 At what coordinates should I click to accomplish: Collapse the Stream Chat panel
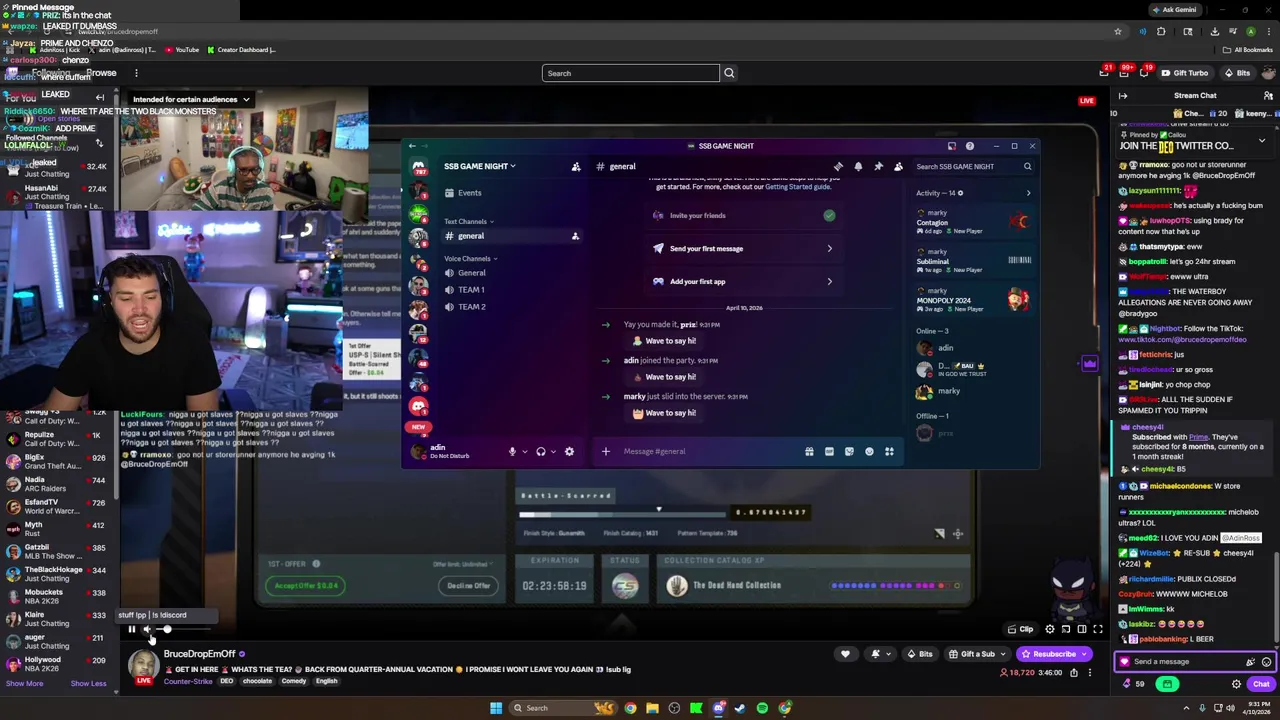[1123, 96]
